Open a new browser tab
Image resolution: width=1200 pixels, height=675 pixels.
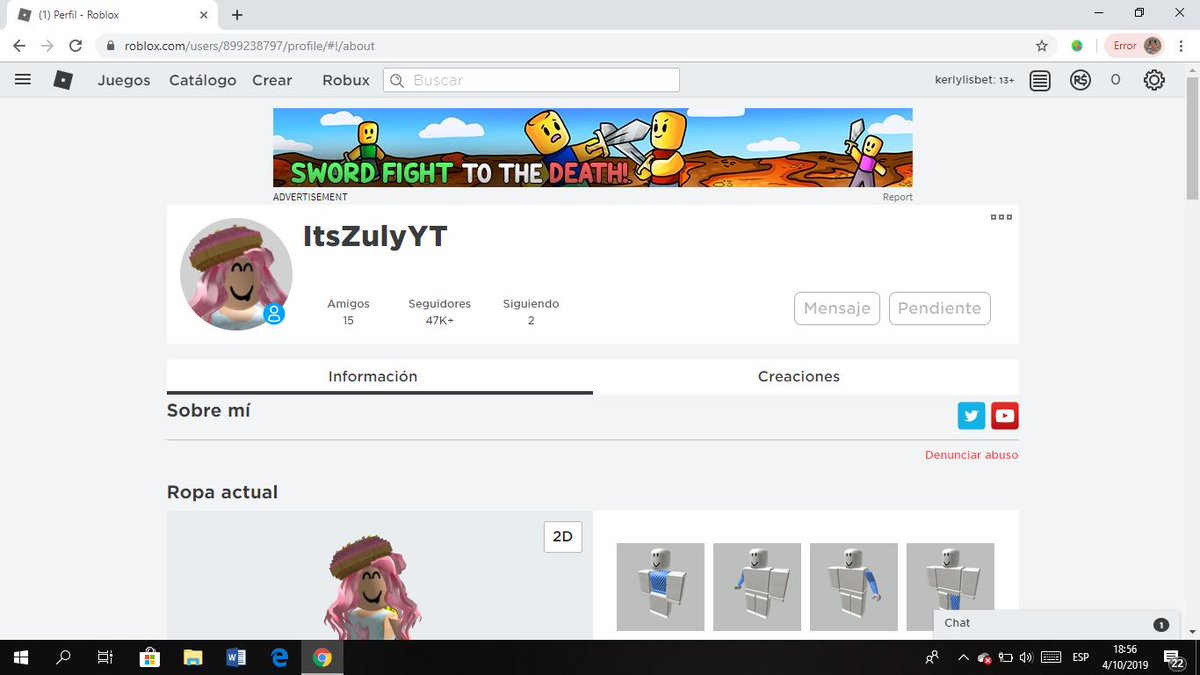click(237, 15)
